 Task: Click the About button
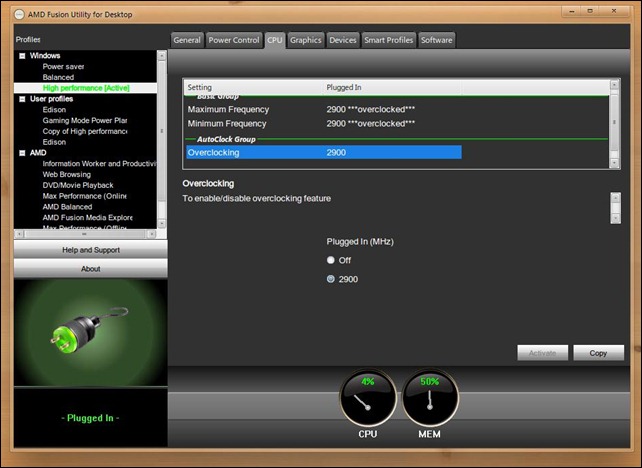[91, 269]
